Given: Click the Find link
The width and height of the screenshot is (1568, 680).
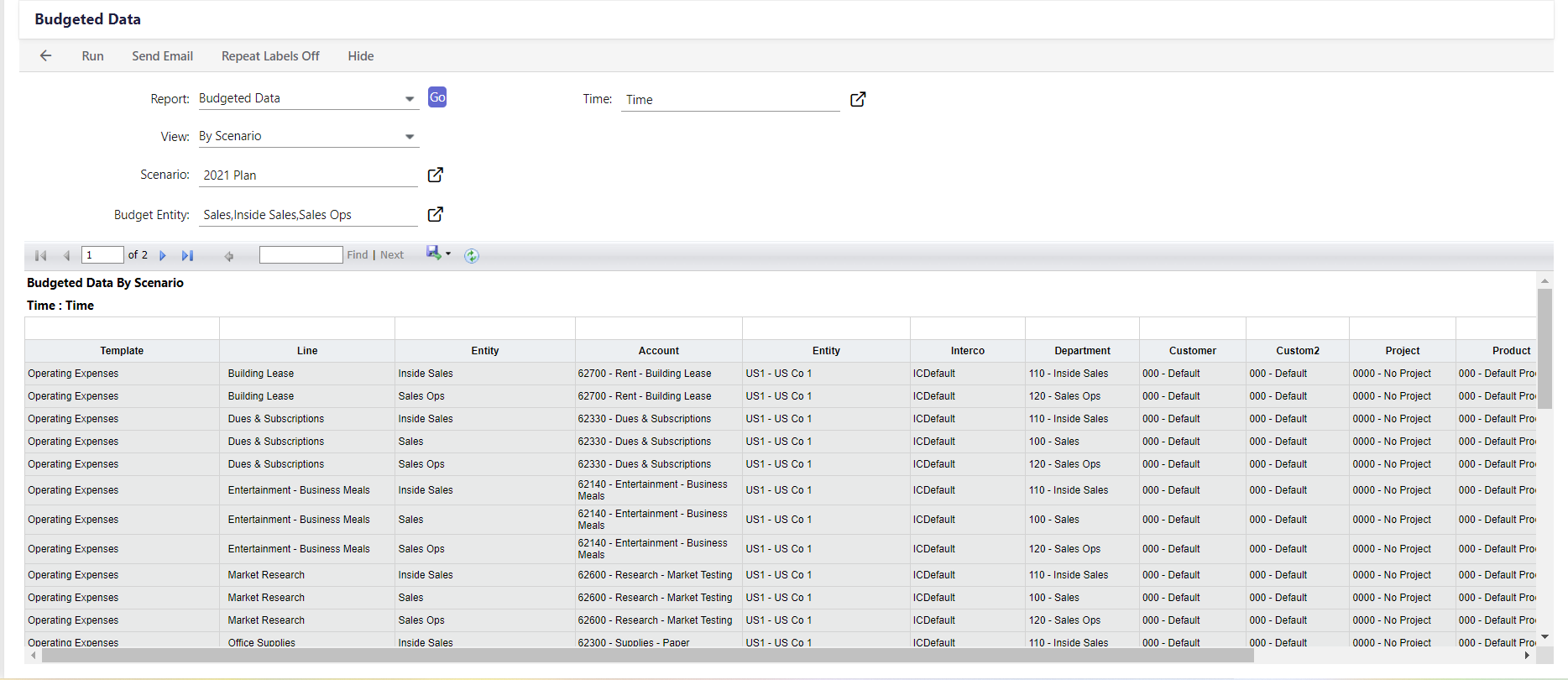Looking at the screenshot, I should coord(358,255).
